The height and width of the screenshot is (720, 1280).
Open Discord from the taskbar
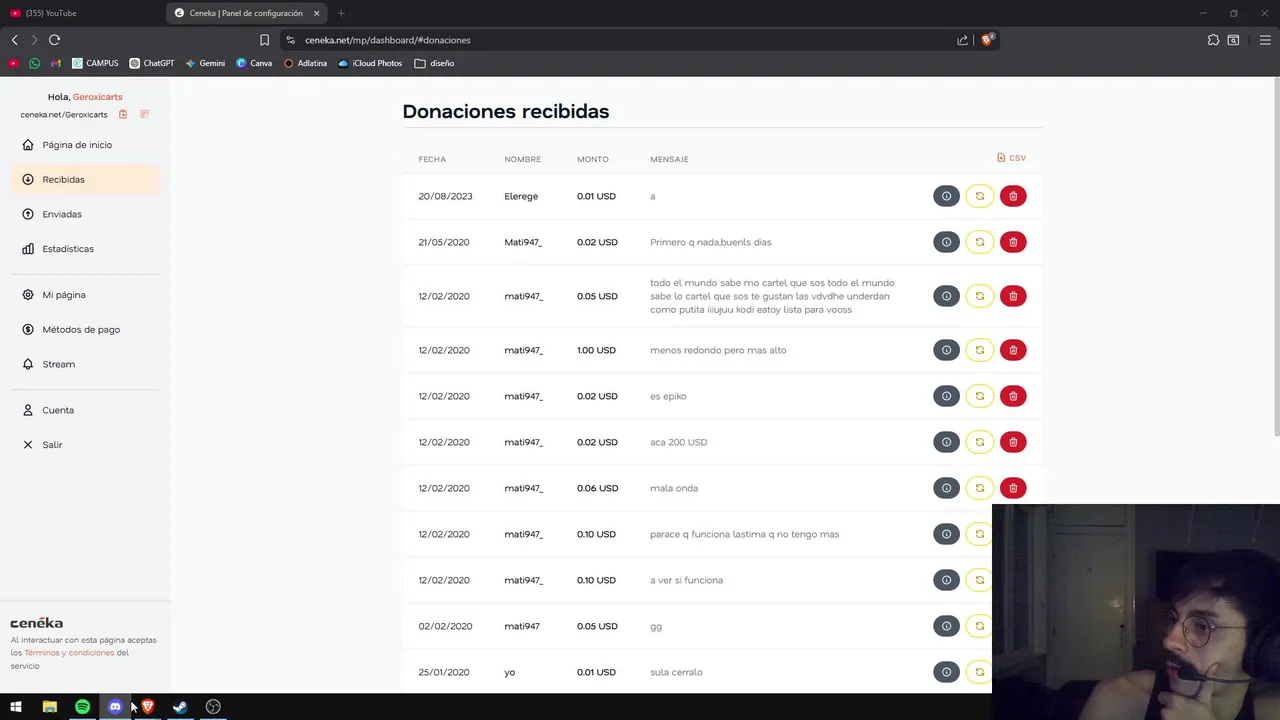[115, 707]
